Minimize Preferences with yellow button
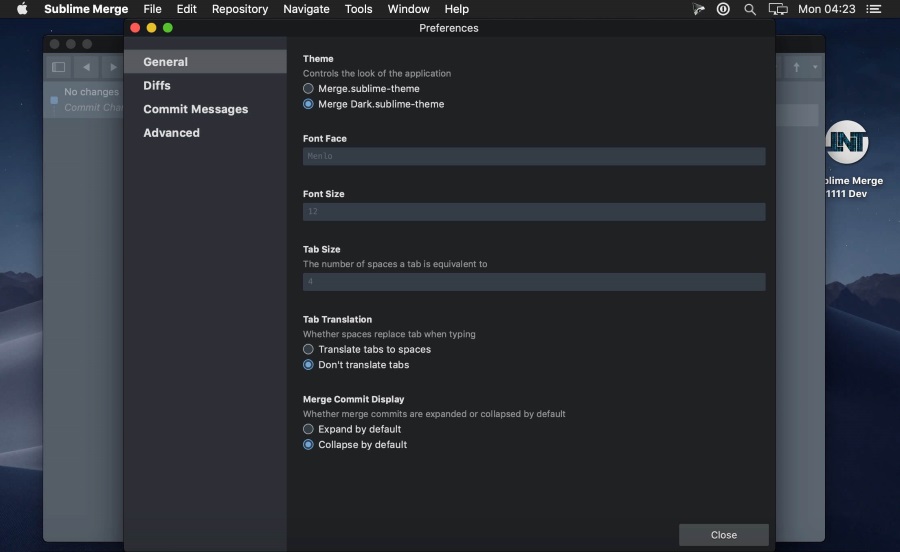The width and height of the screenshot is (900, 552). 152,28
